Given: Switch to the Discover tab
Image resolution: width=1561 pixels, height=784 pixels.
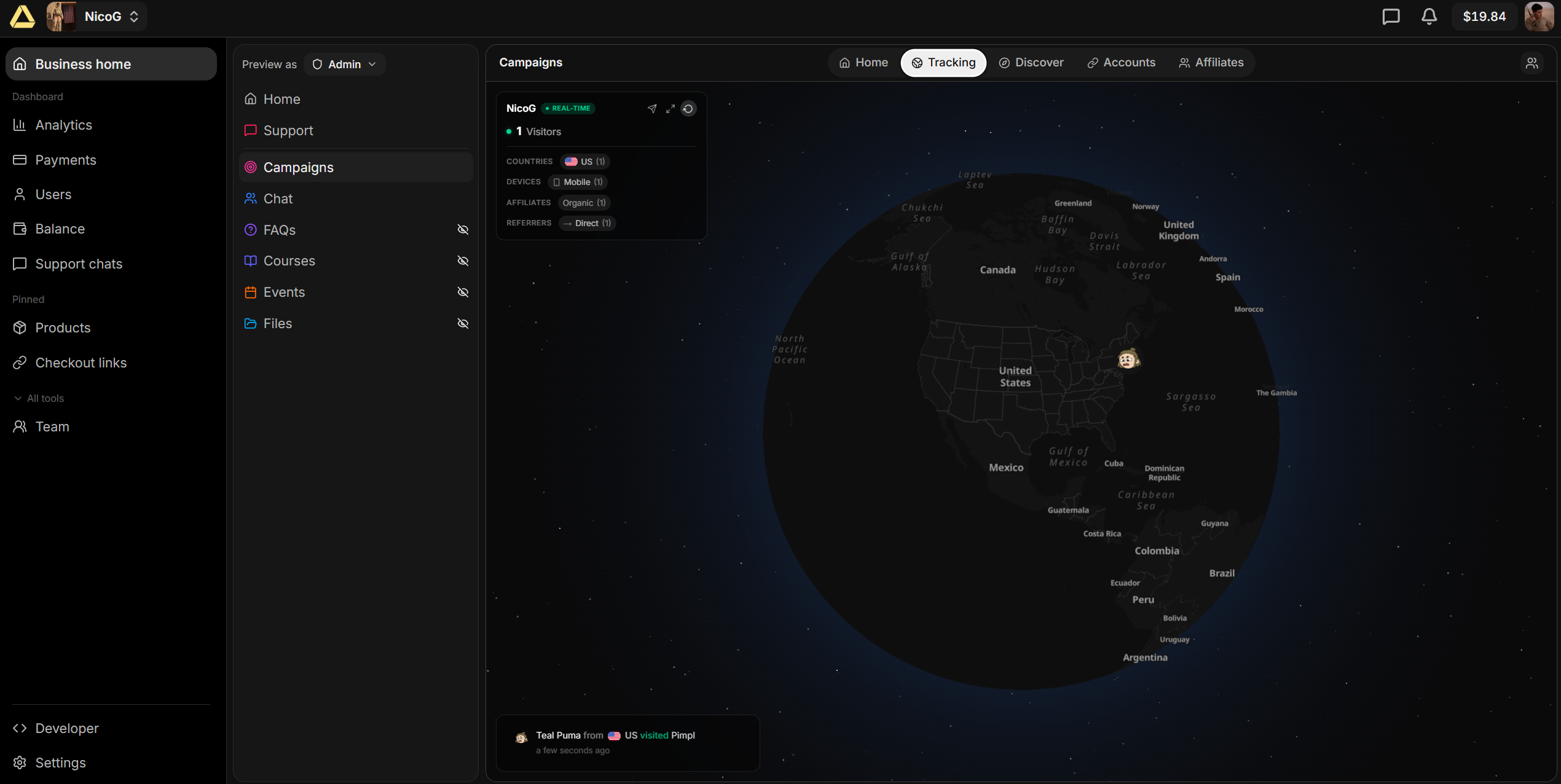Looking at the screenshot, I should pyautogui.click(x=1031, y=63).
